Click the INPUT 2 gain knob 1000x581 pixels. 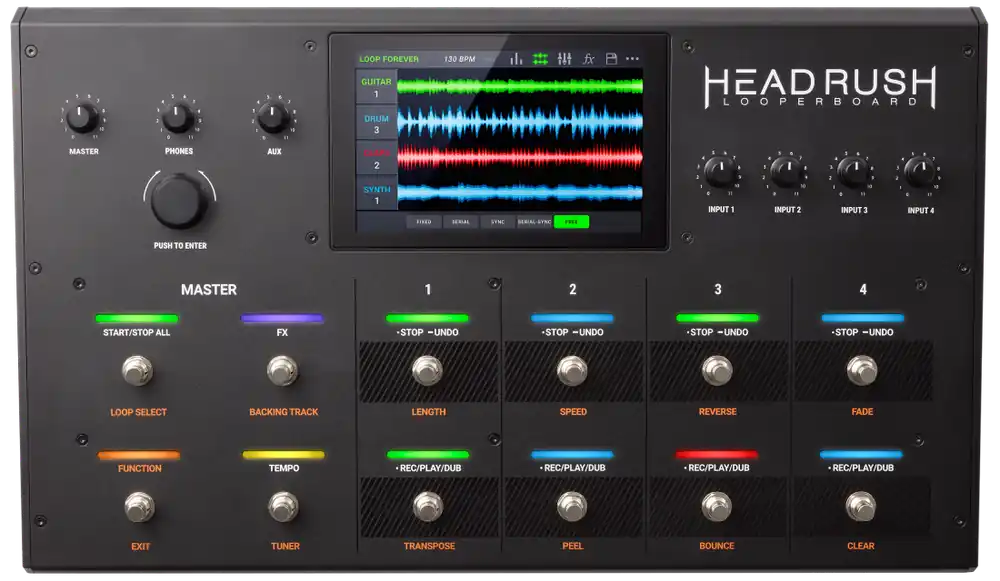tap(786, 172)
